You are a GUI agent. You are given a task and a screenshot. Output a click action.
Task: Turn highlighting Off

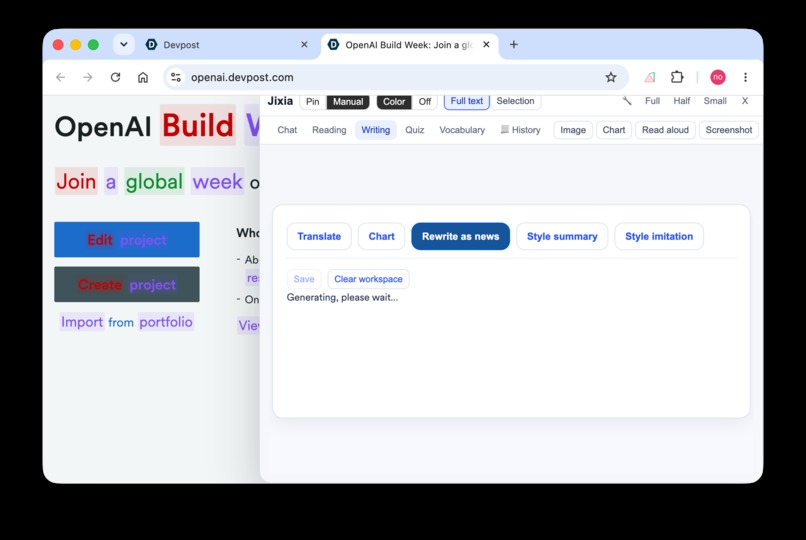(425, 102)
